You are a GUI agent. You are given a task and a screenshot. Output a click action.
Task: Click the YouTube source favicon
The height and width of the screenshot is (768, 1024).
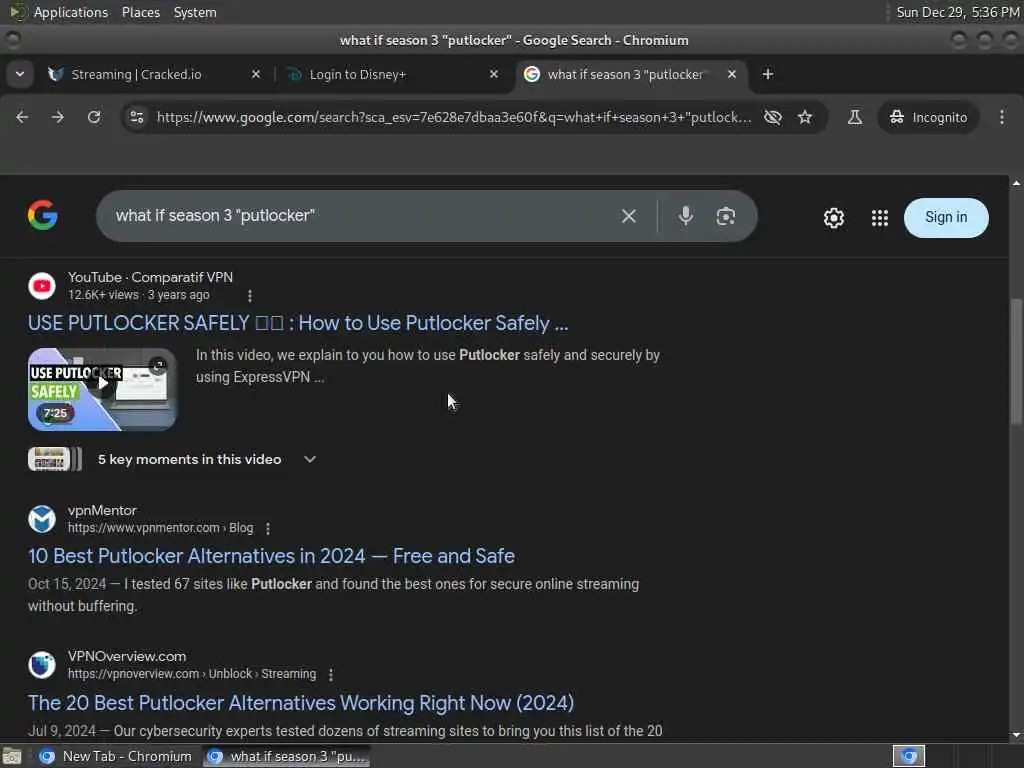(42, 286)
